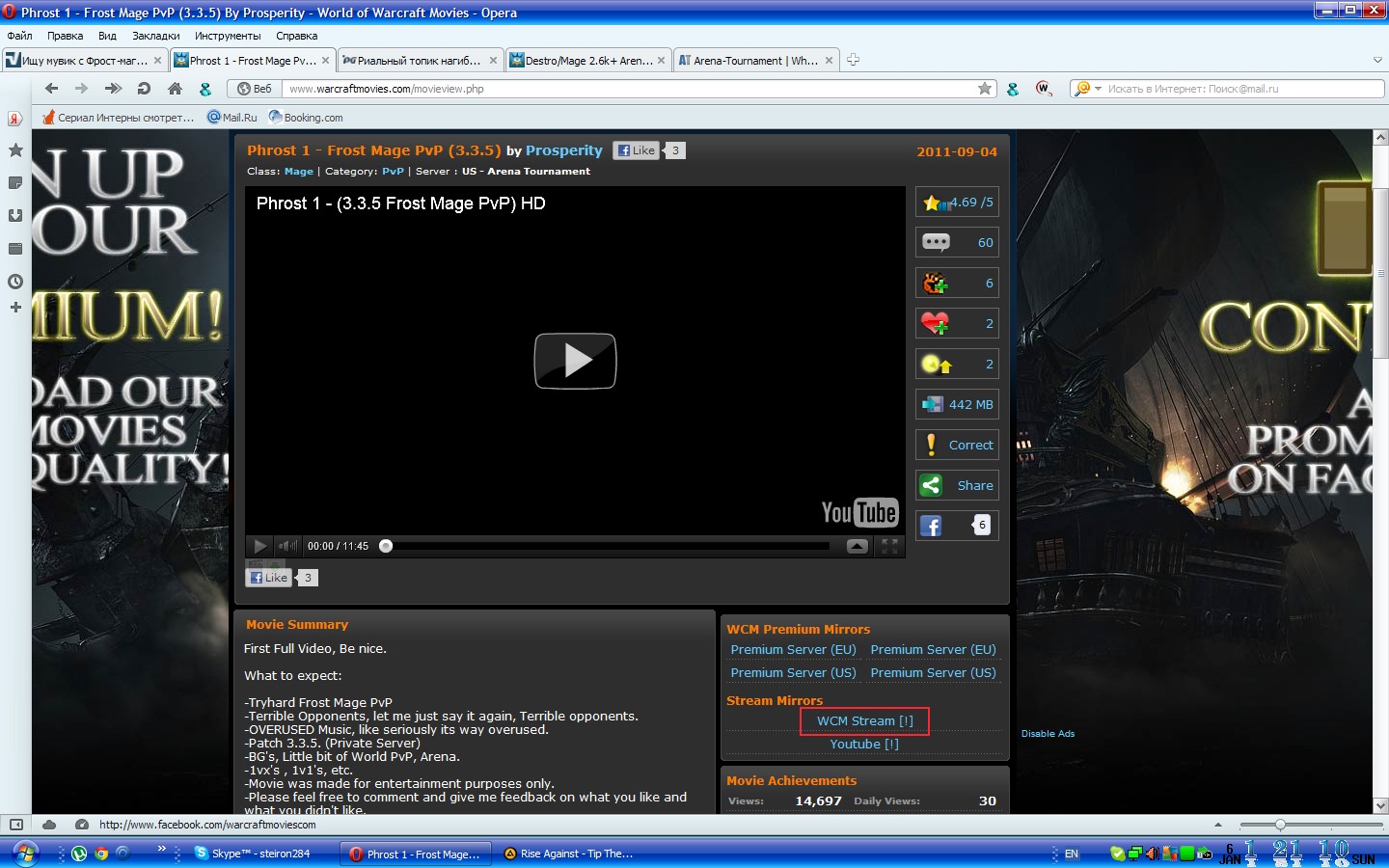Switch to Rise Against taskbar window
1389x868 pixels.
(x=569, y=854)
